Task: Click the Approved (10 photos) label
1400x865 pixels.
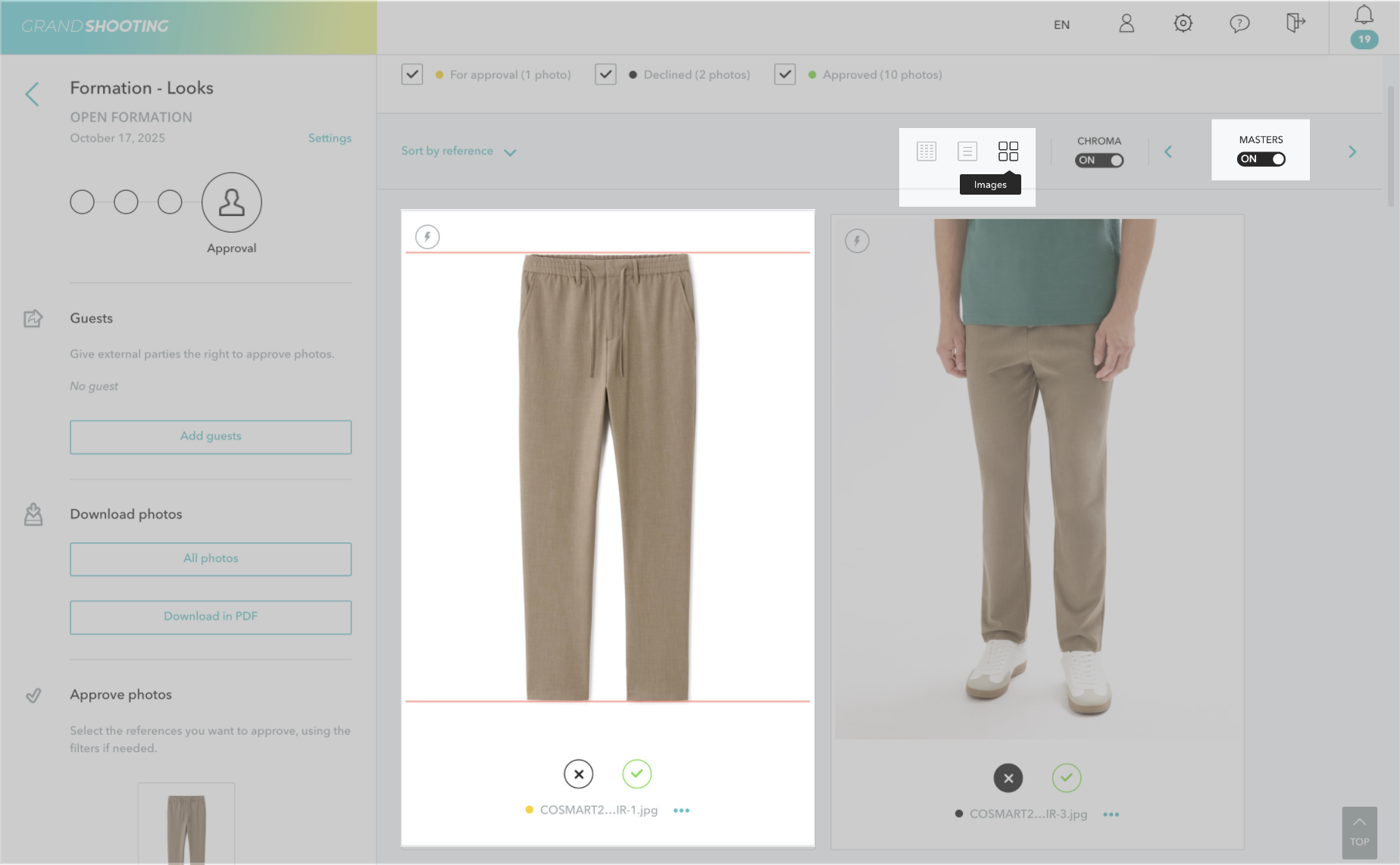Action: (883, 75)
